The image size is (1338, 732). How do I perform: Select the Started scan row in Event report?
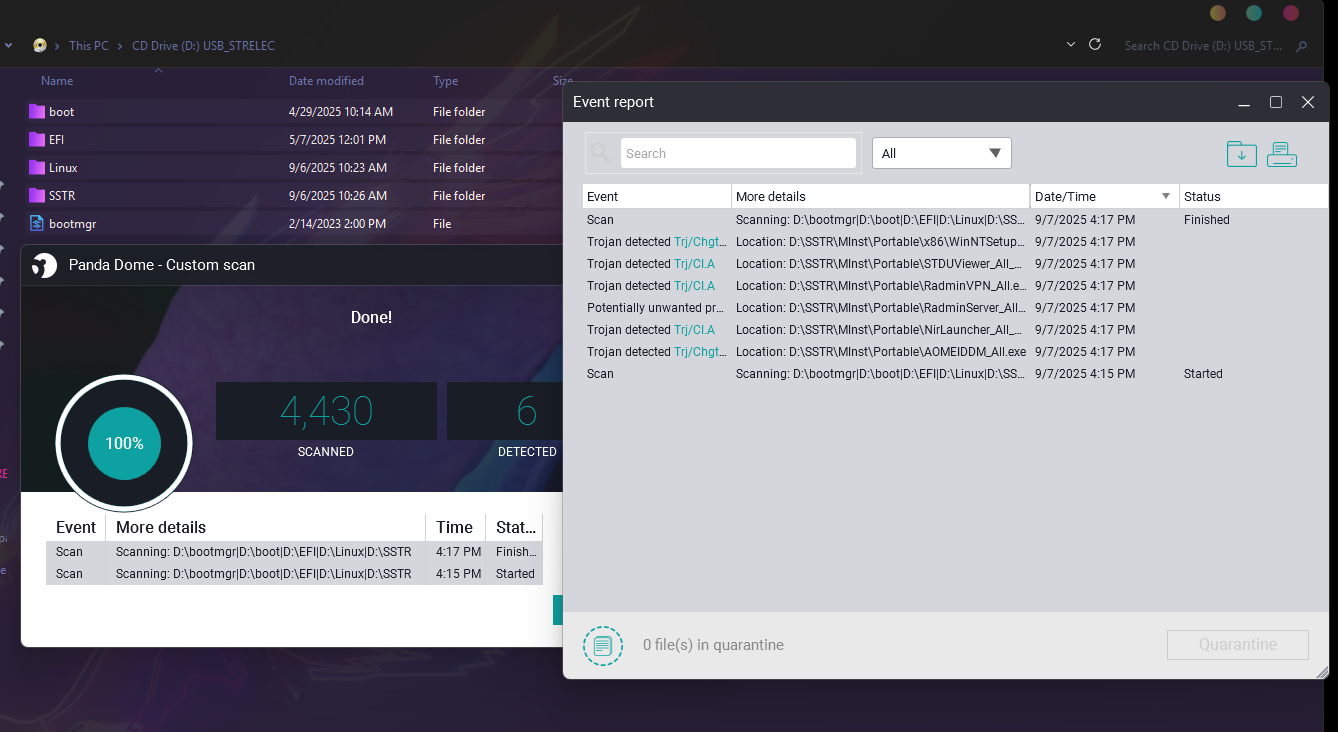pos(955,374)
